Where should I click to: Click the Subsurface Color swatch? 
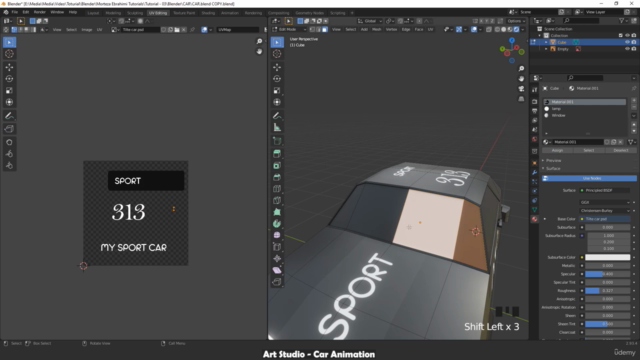coord(608,258)
